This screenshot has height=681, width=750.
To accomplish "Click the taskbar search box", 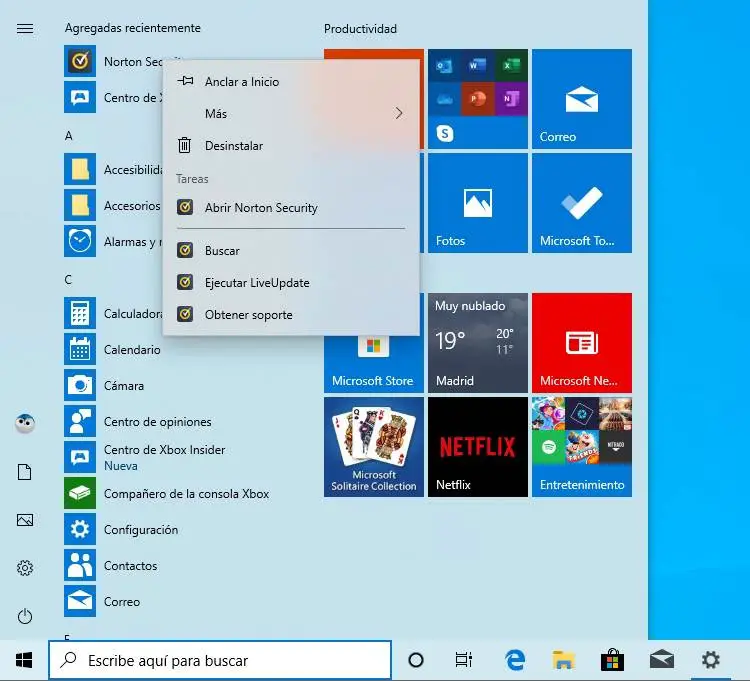I will 220,660.
